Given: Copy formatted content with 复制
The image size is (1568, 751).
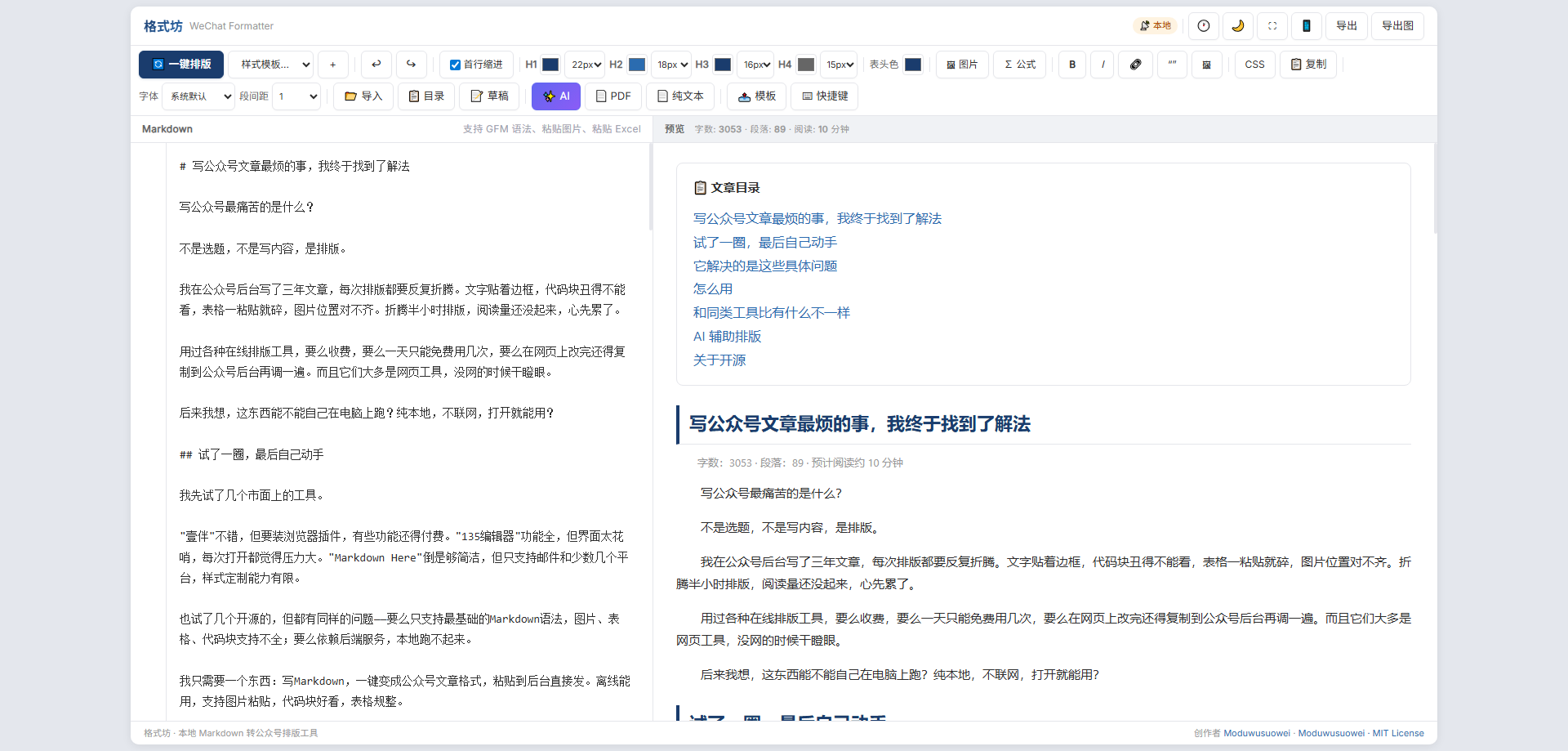Looking at the screenshot, I should [1308, 65].
